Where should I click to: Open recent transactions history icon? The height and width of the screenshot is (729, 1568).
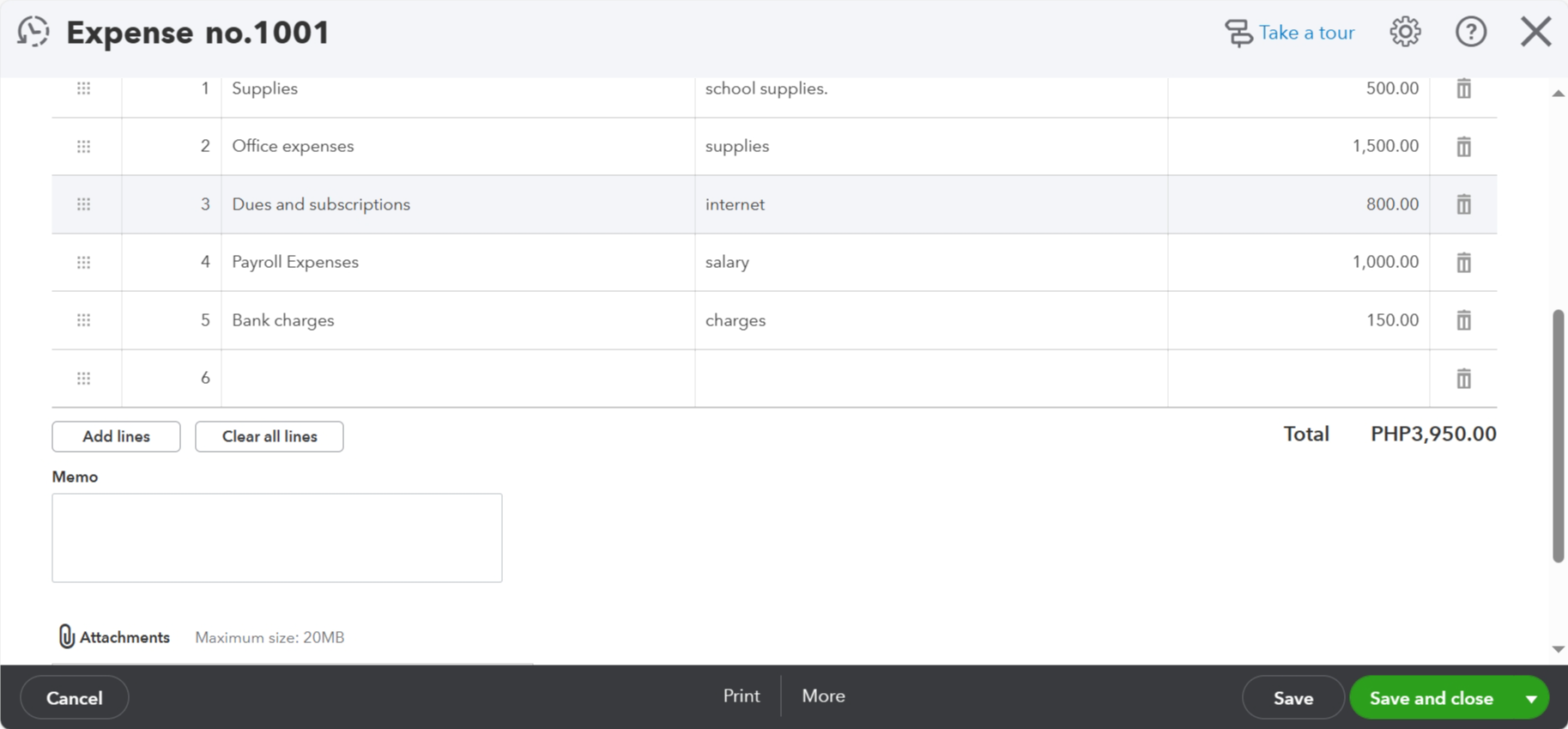(x=33, y=33)
